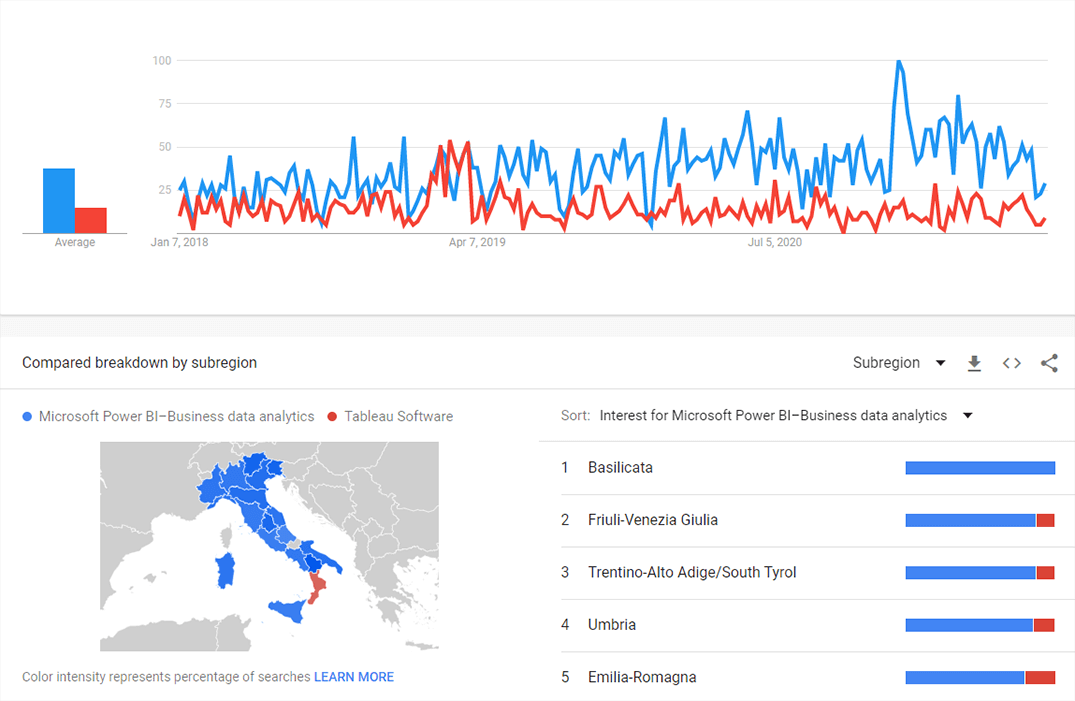Select Friuli-Venezia Giulia row

point(652,520)
